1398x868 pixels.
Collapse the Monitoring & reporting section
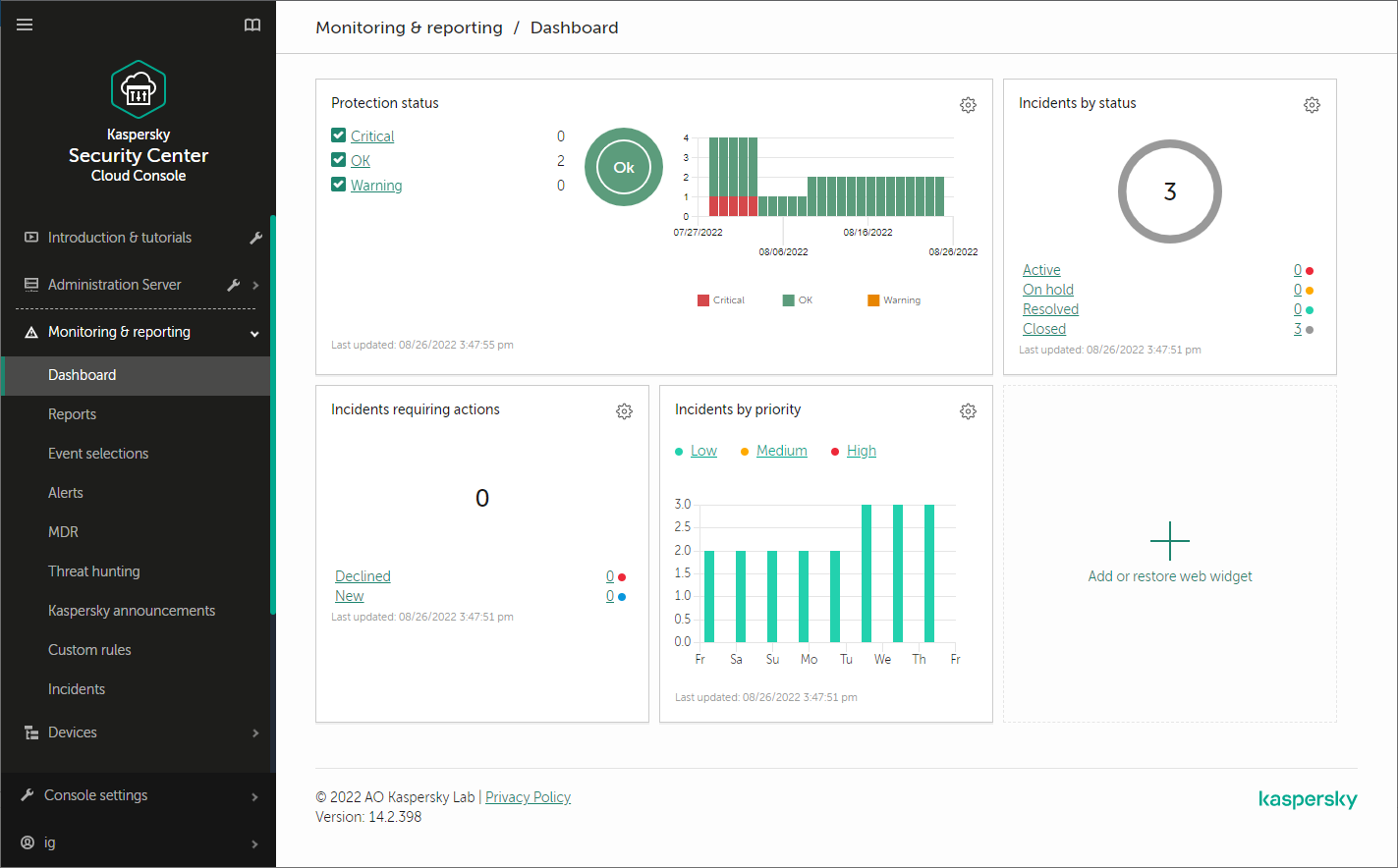coord(253,333)
